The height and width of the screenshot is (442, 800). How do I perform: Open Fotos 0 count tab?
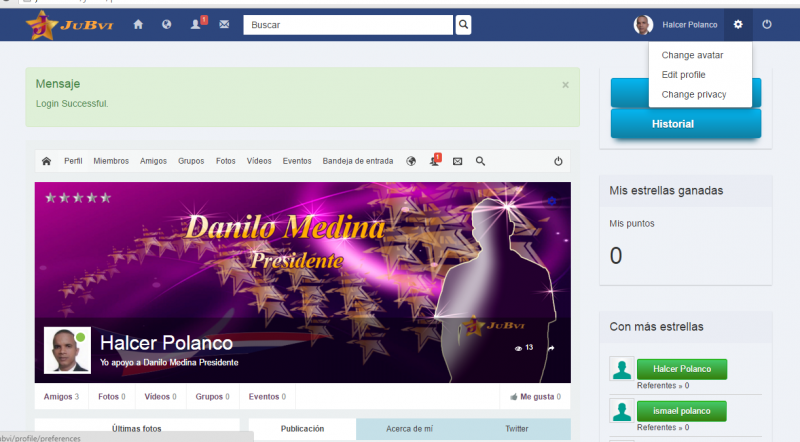coord(112,397)
